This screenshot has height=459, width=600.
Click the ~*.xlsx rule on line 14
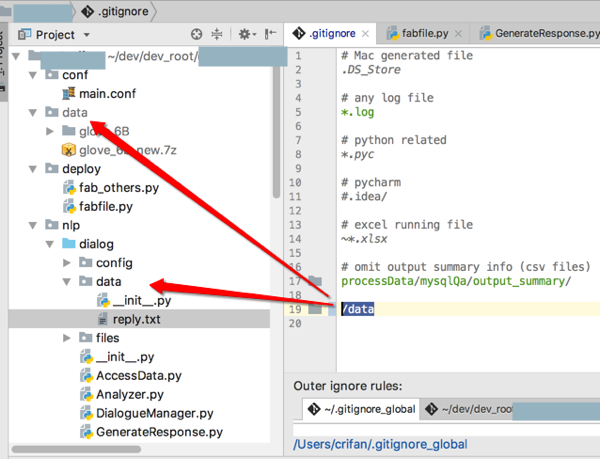pos(364,239)
